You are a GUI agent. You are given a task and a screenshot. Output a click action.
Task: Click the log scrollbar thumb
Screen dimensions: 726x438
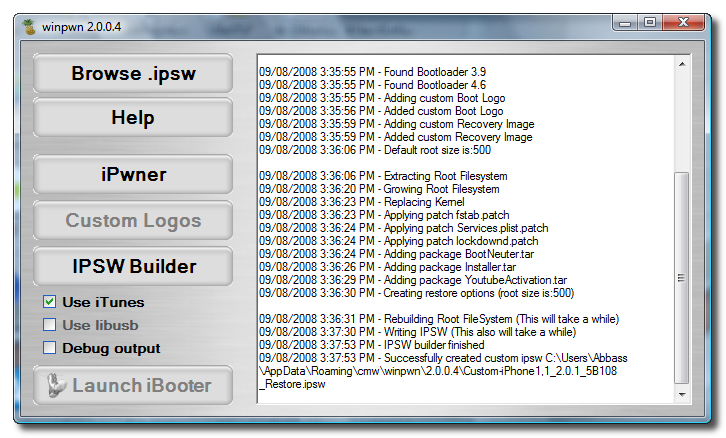pyautogui.click(x=682, y=278)
